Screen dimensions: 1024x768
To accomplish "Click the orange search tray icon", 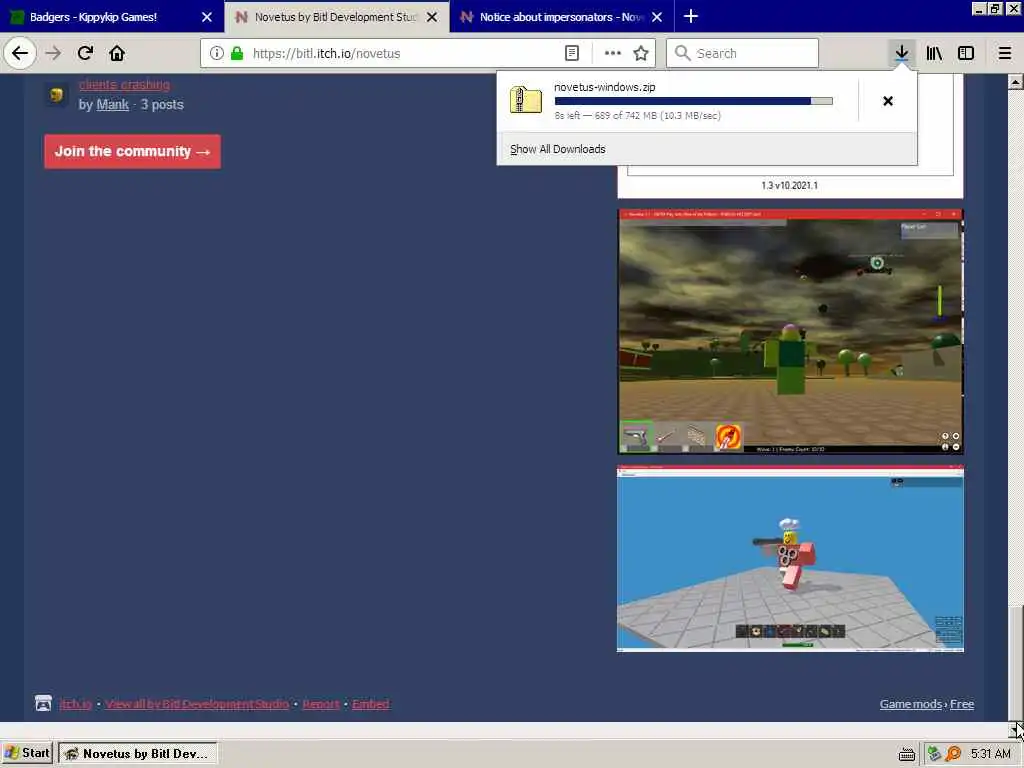I will coord(953,754).
